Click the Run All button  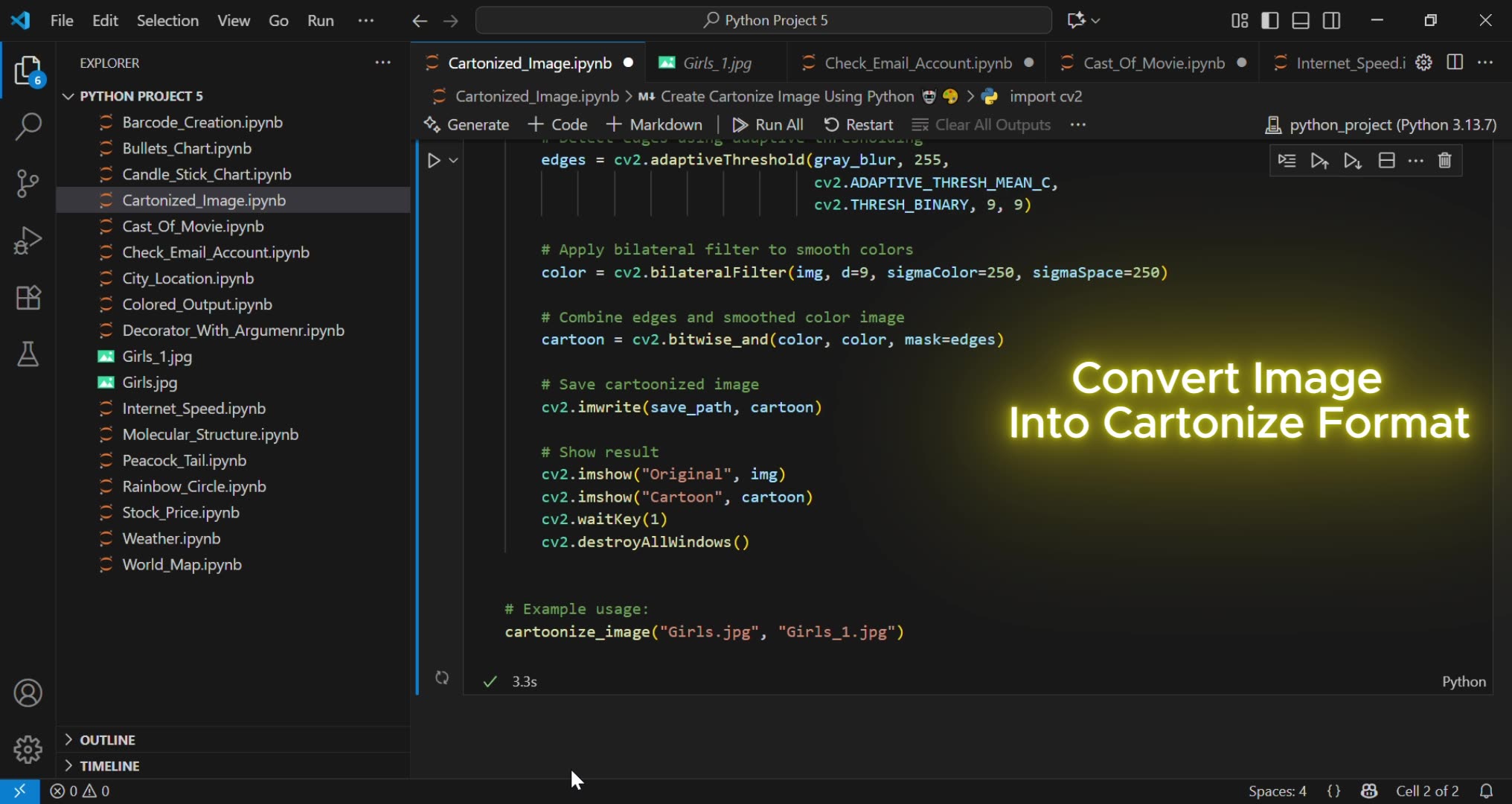(x=768, y=125)
